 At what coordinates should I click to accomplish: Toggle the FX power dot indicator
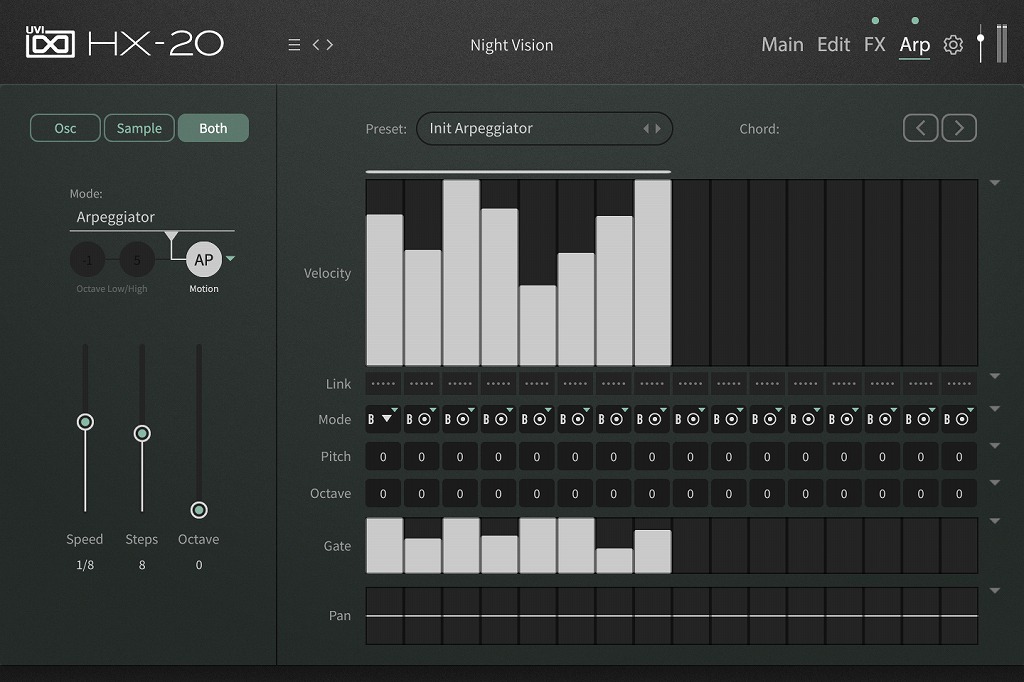coord(875,20)
